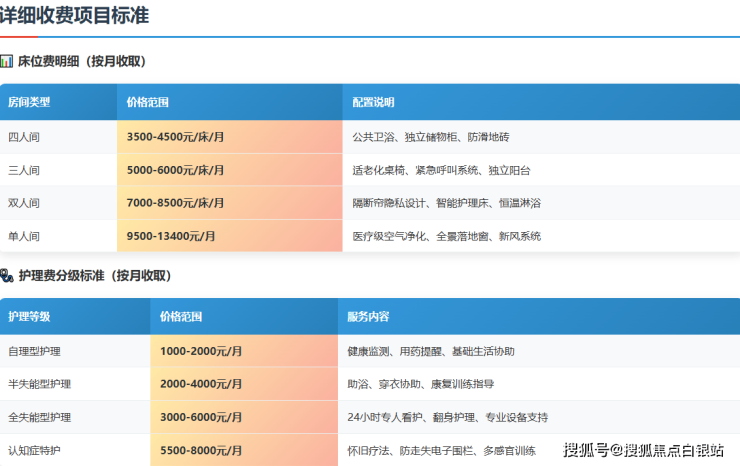The height and width of the screenshot is (466, 740).
Task: Click the 医疗级空气净化 configuration description
Action: pyautogui.click(x=391, y=237)
